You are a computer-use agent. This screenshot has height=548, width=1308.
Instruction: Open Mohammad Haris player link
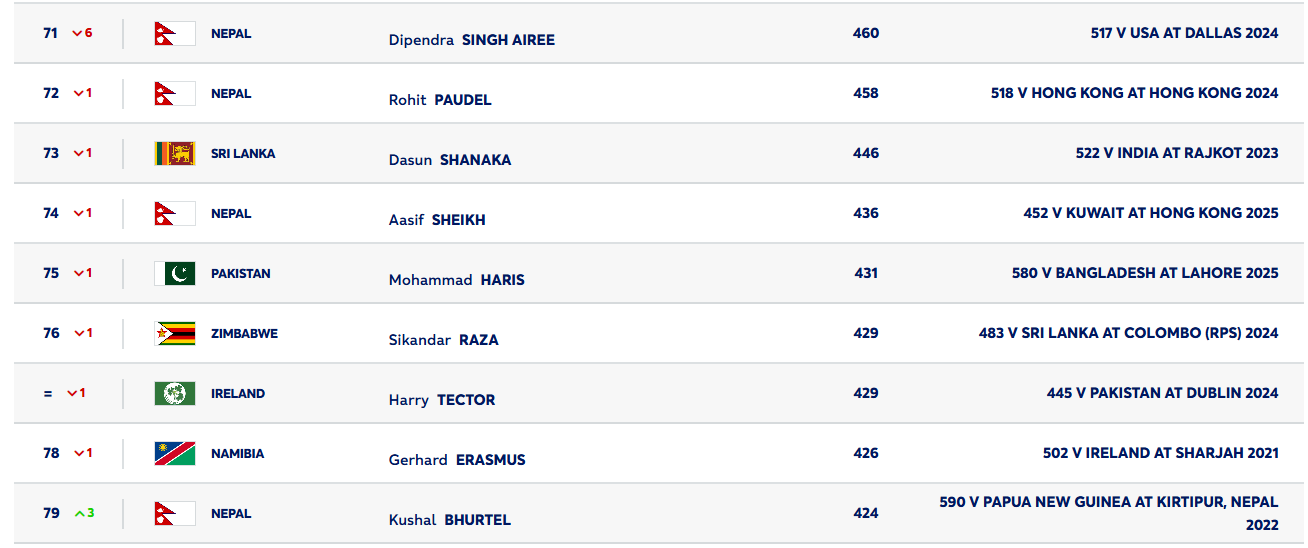tap(456, 280)
